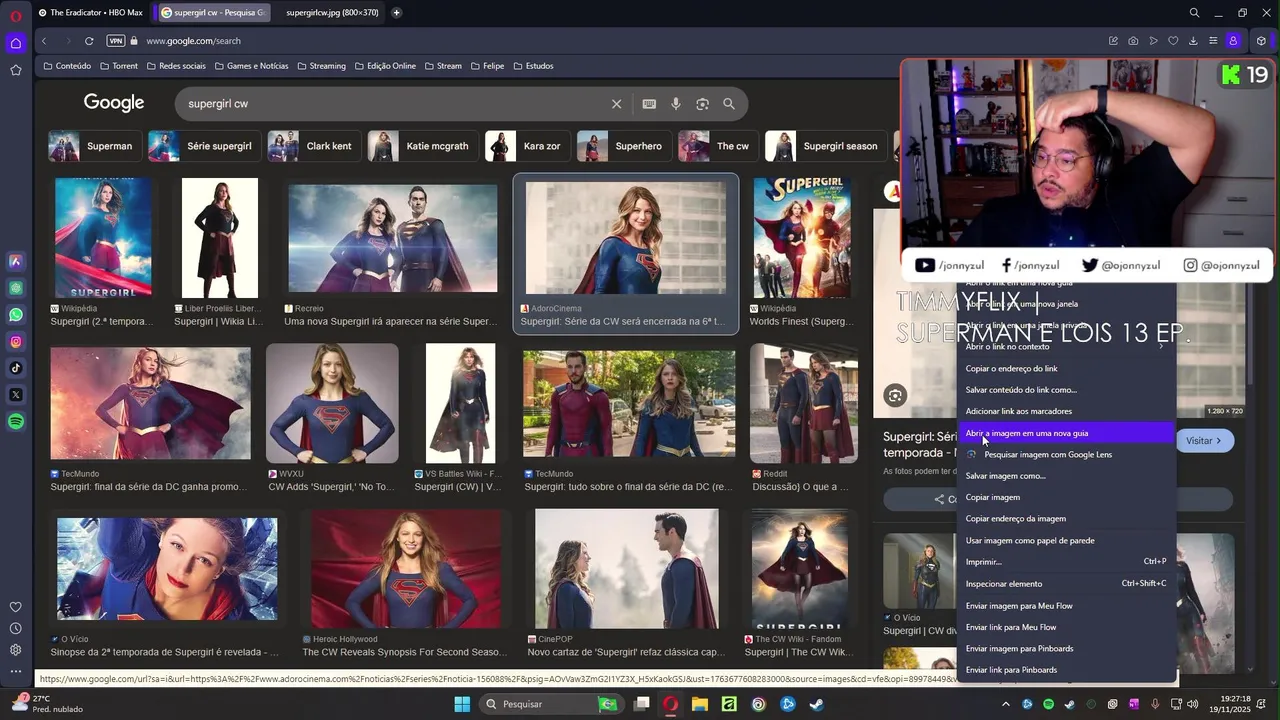Open the Felipe bookmarks folder
This screenshot has width=1280, height=720.
[487, 66]
